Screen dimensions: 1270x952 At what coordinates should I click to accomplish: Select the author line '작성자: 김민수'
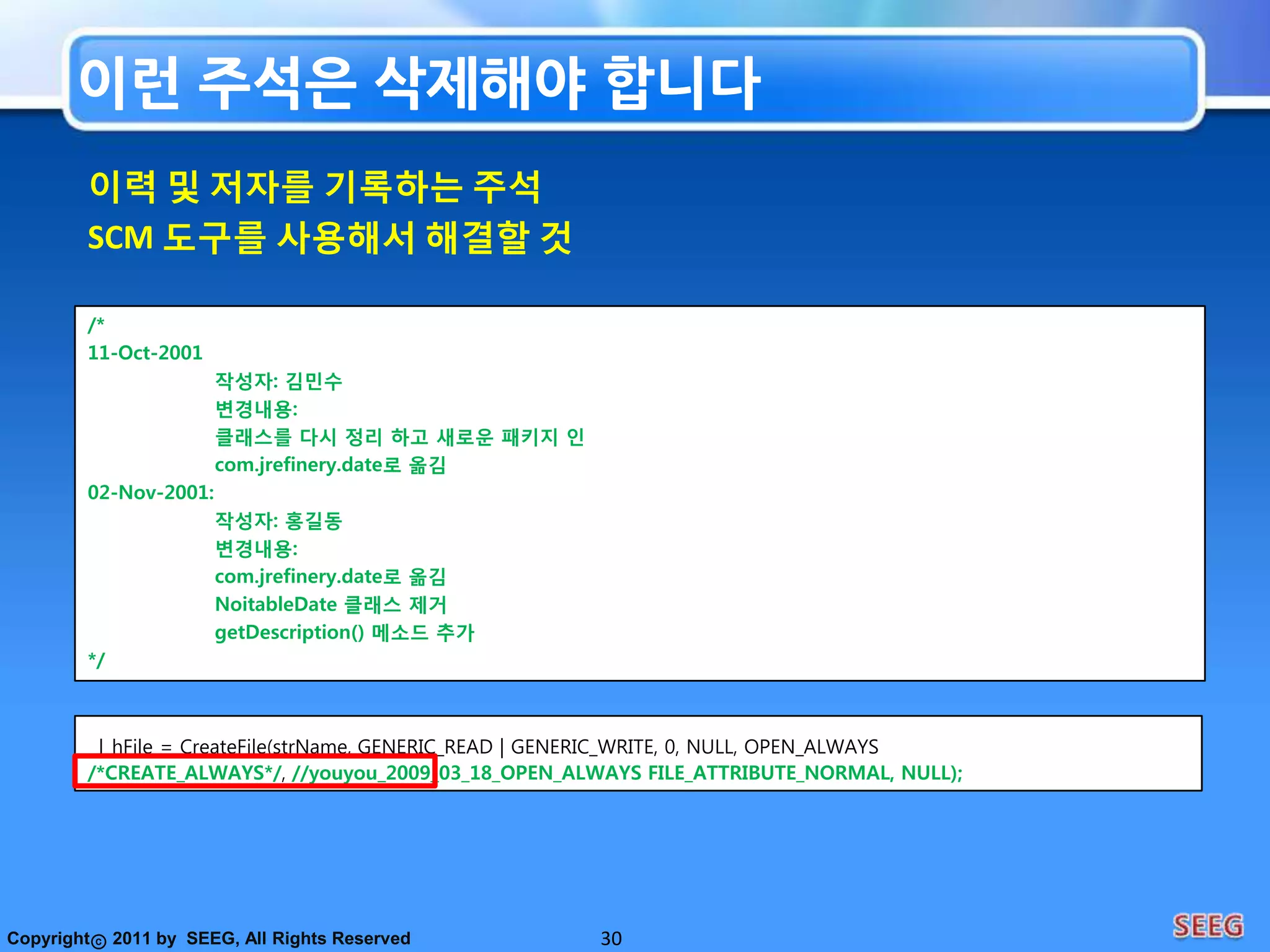click(x=278, y=381)
